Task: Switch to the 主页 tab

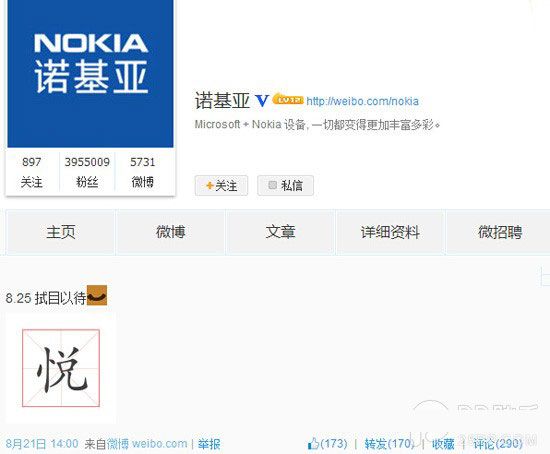Action: [x=61, y=232]
